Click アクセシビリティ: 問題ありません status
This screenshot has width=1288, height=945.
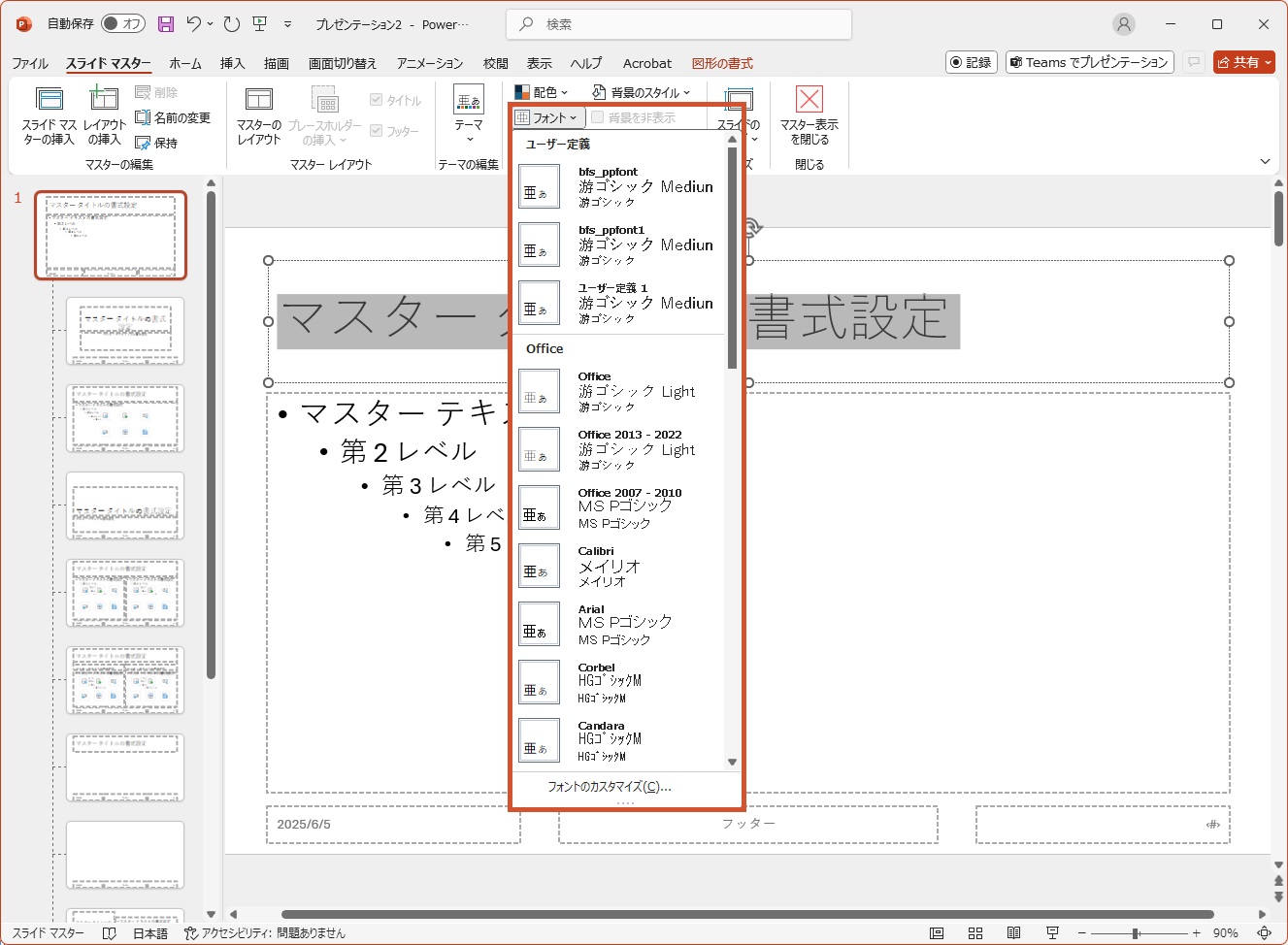[x=265, y=933]
